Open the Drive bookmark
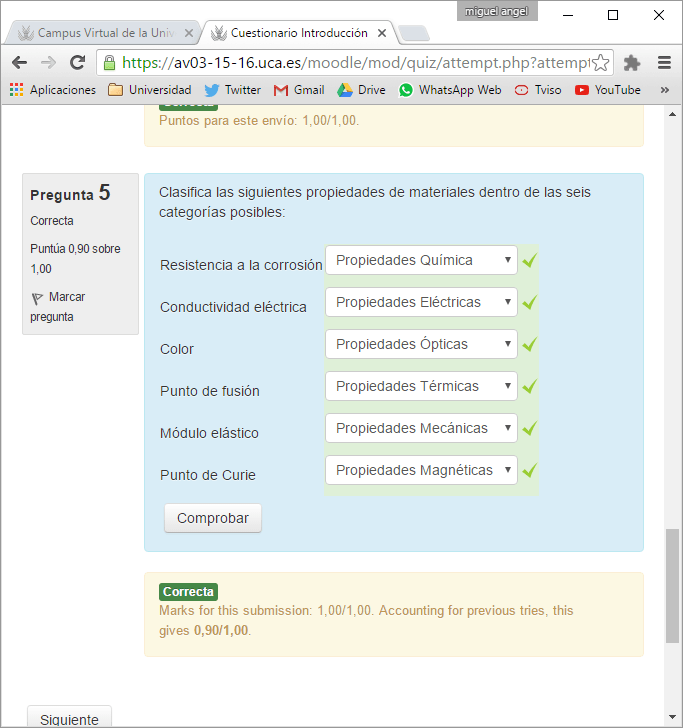The width and height of the screenshot is (683, 728). pyautogui.click(x=361, y=90)
